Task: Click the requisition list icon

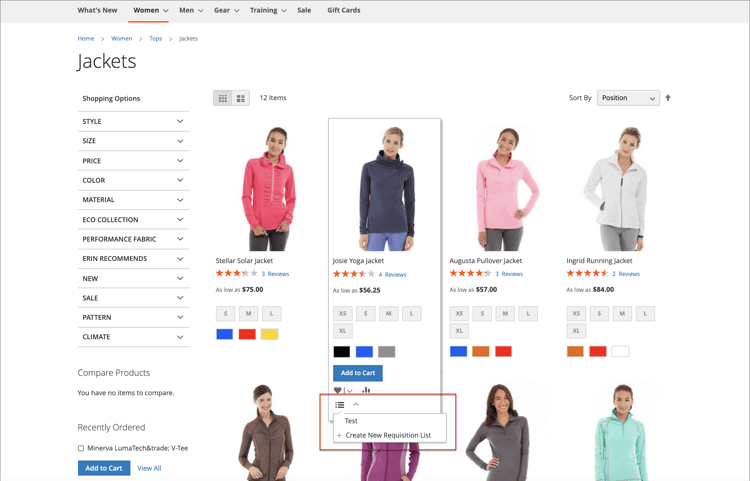Action: (x=340, y=404)
